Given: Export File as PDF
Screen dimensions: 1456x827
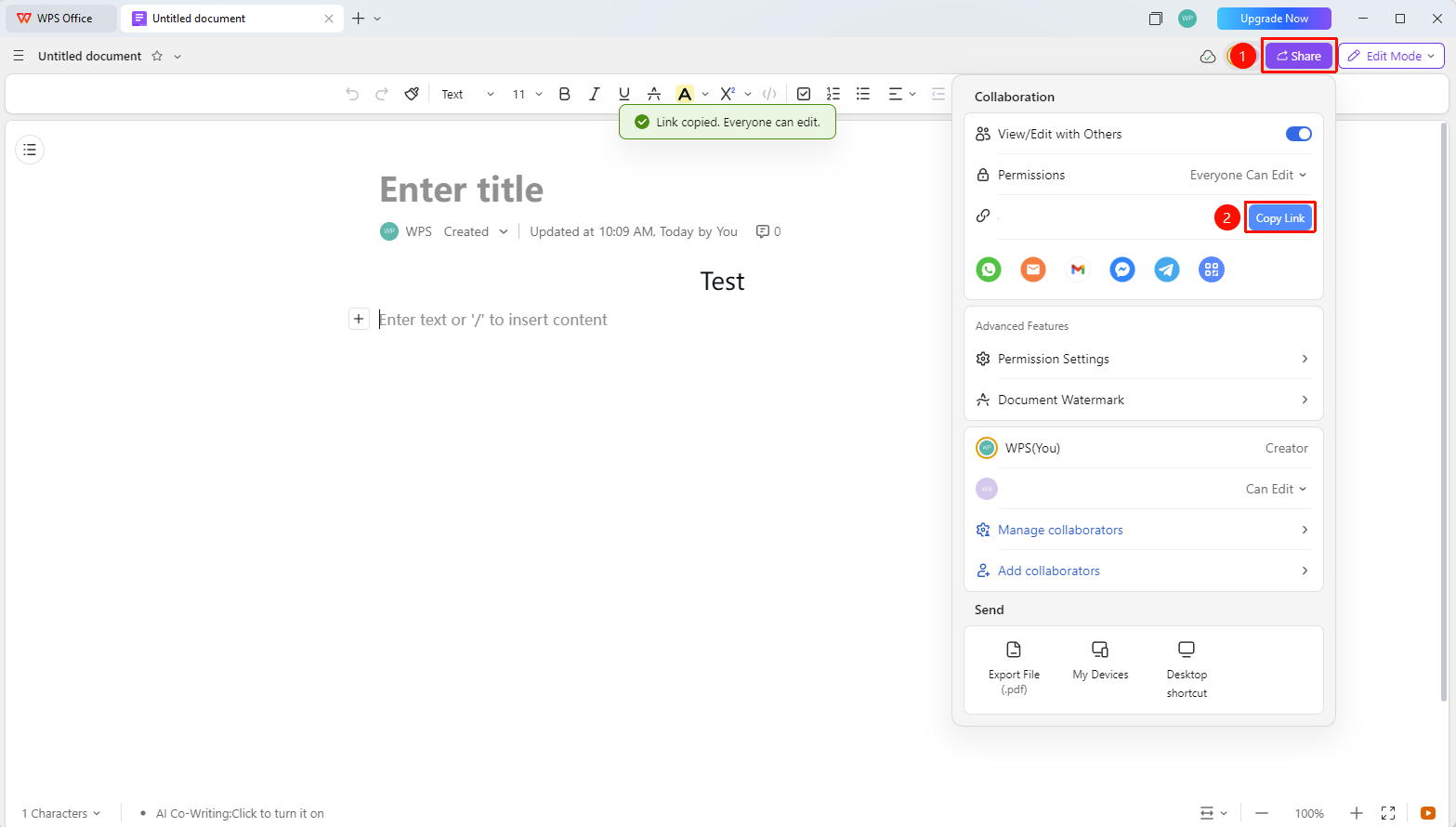Looking at the screenshot, I should pos(1014,668).
